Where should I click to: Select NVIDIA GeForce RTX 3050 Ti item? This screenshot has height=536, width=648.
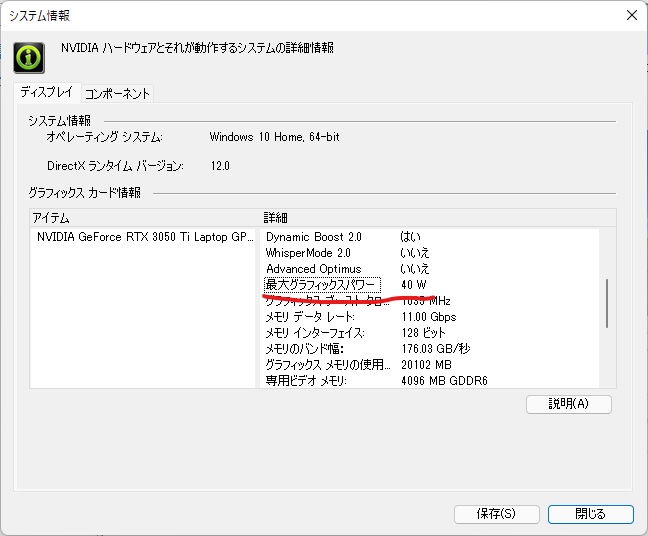click(x=145, y=237)
